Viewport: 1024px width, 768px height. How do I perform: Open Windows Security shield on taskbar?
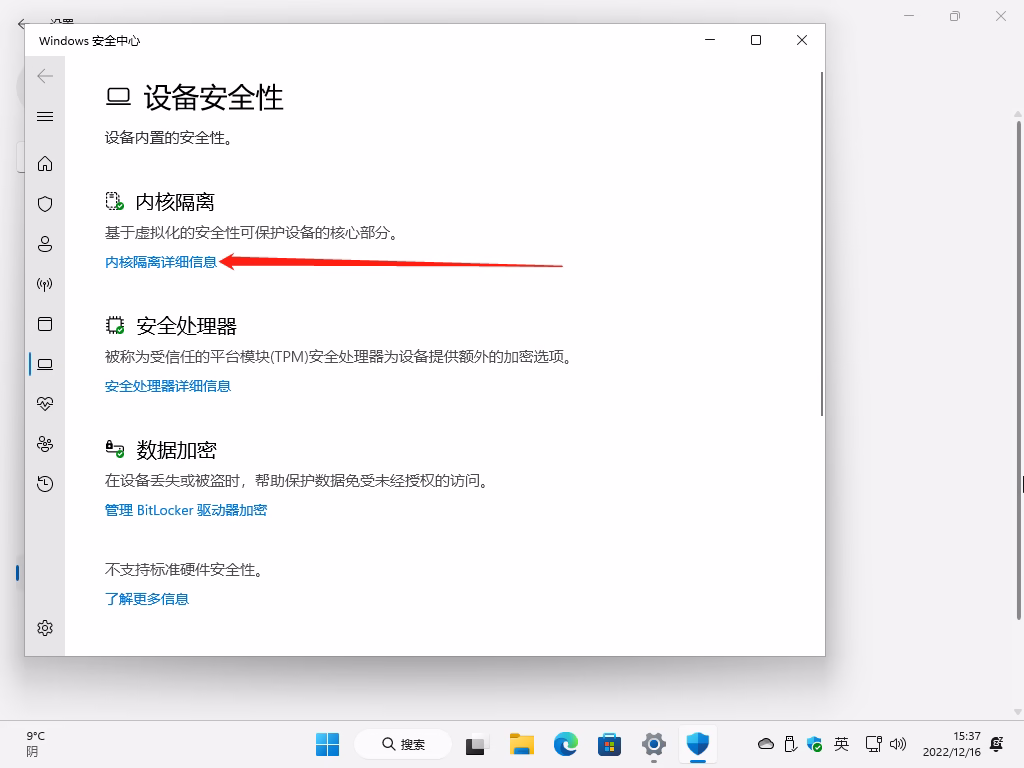pos(697,744)
